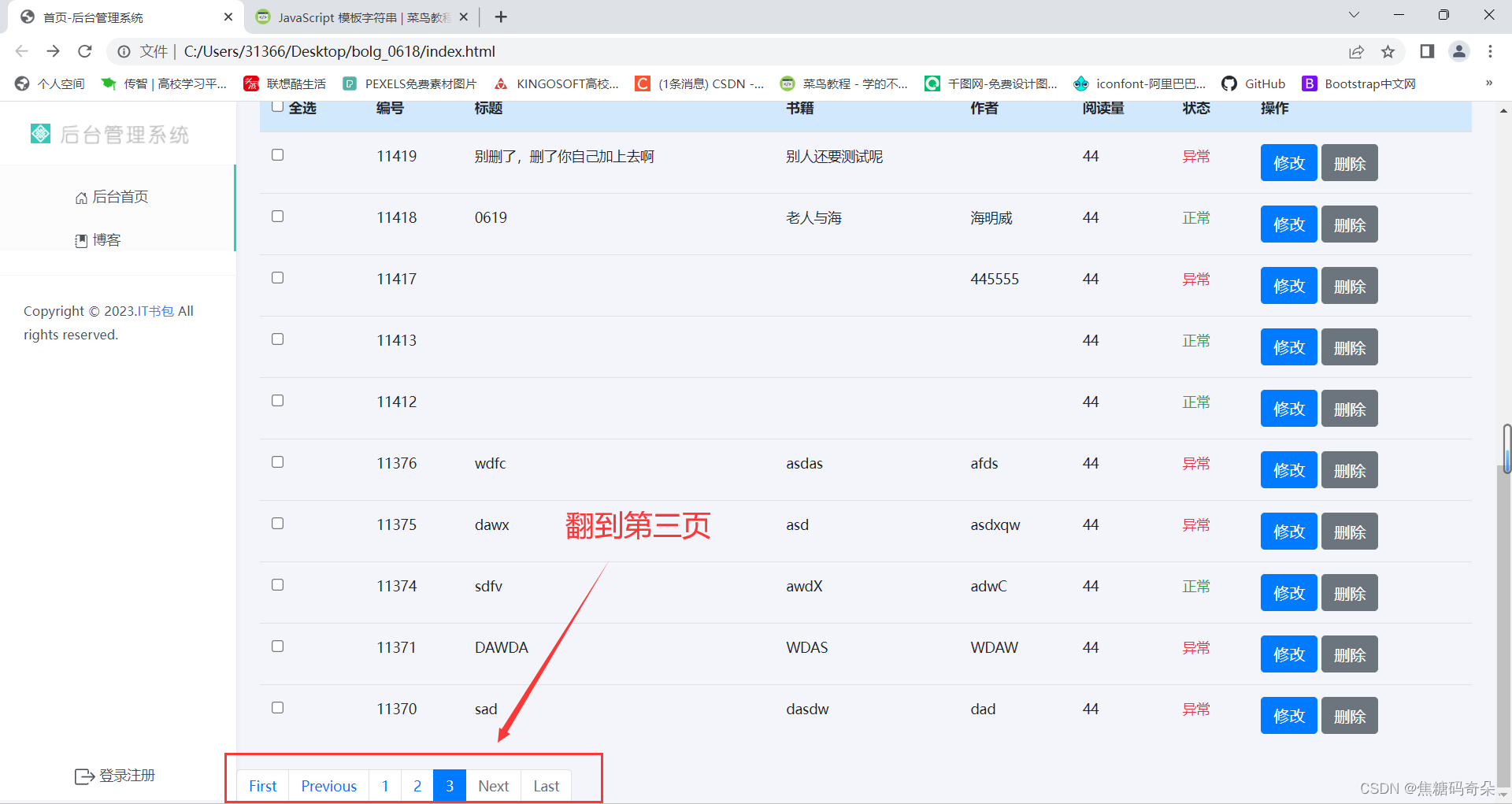
Task: Go to 后台首页 in the sidebar
Action: (x=112, y=197)
